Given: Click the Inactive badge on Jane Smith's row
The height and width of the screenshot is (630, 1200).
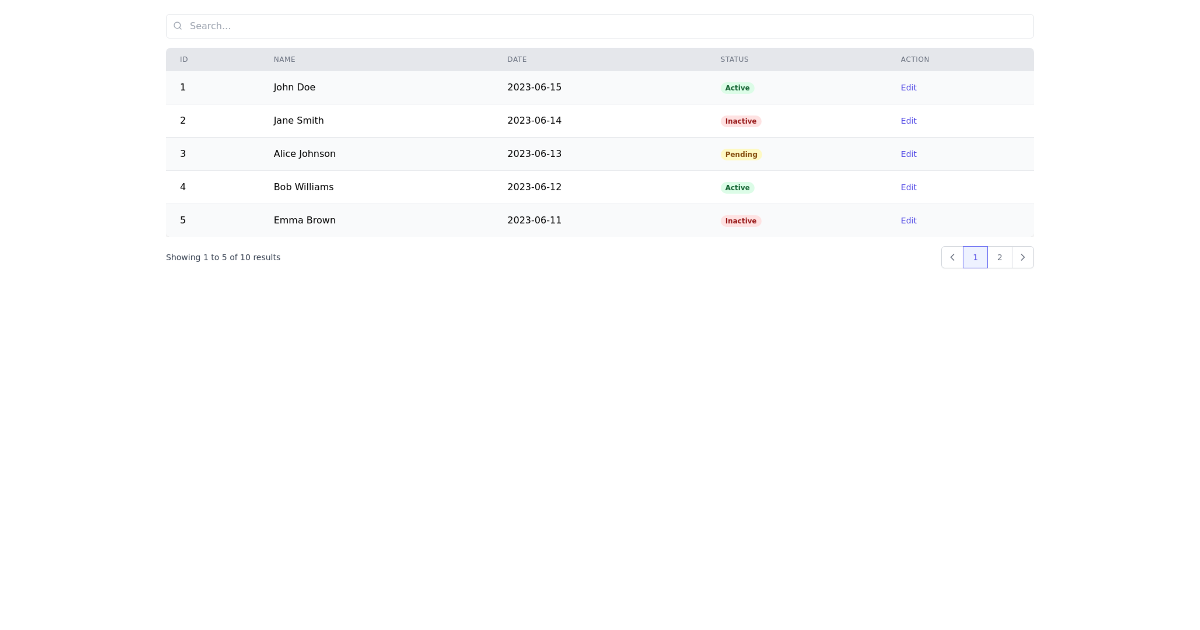Looking at the screenshot, I should coord(740,120).
